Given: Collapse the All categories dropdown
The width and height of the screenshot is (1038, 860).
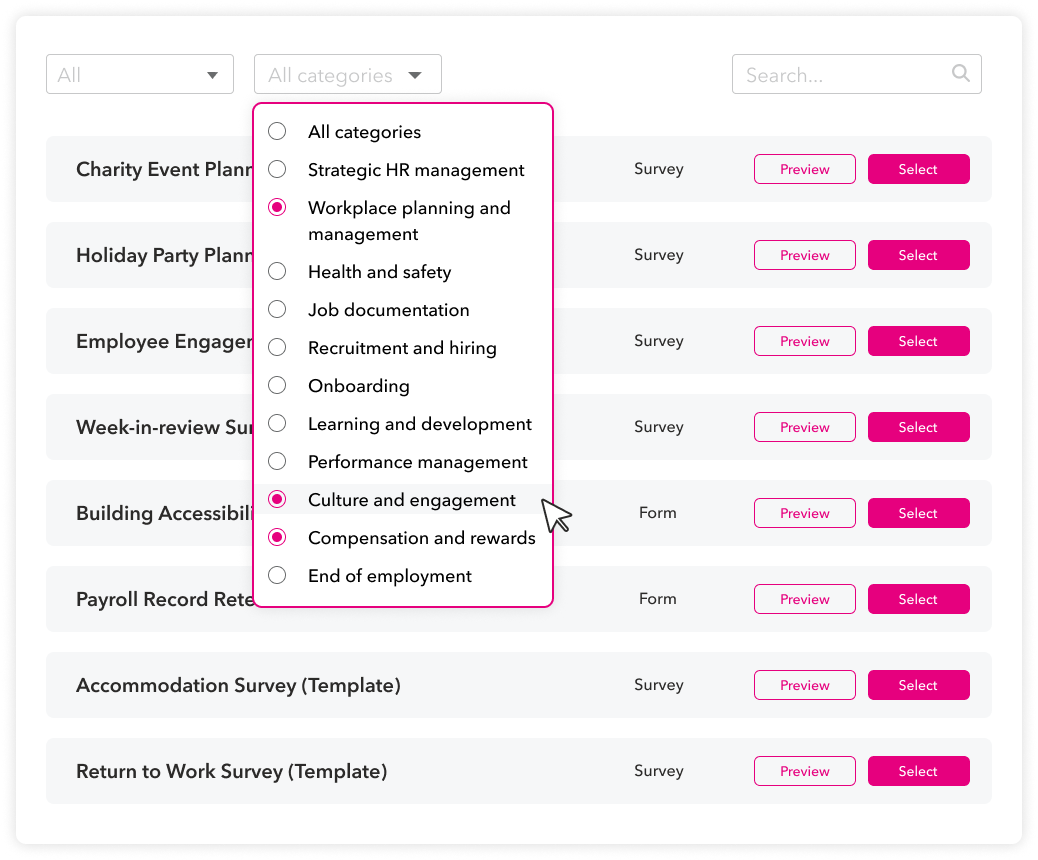Looking at the screenshot, I should 347,75.
